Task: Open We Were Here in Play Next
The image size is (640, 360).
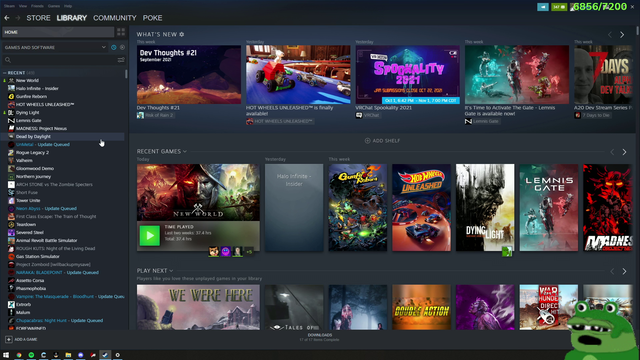Action: 198,307
